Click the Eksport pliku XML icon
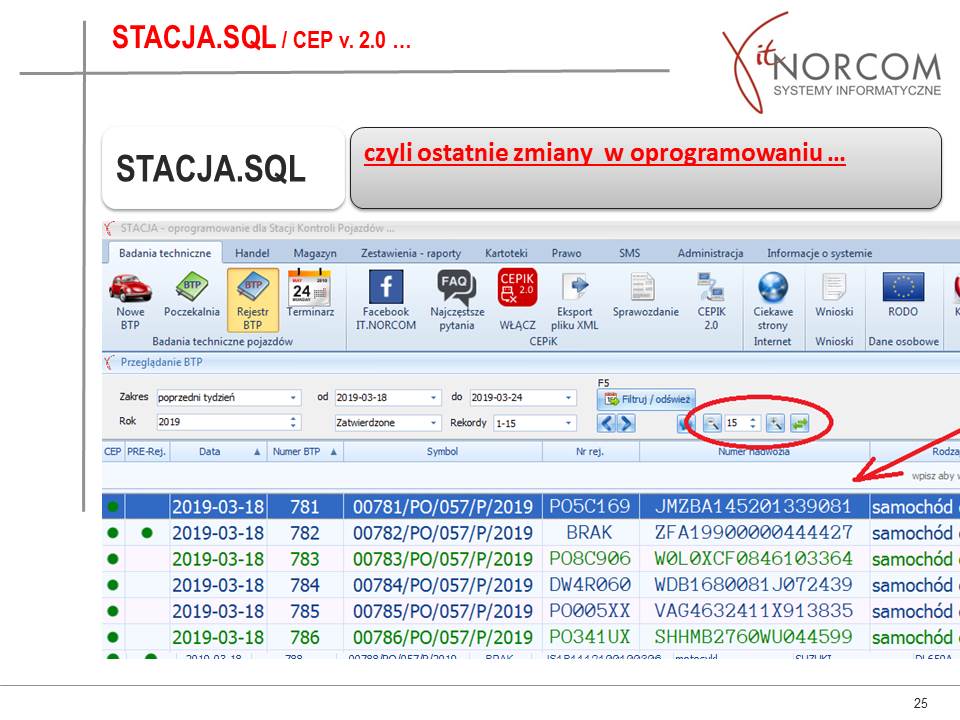Screen dimensions: 960x720 pyautogui.click(x=574, y=287)
